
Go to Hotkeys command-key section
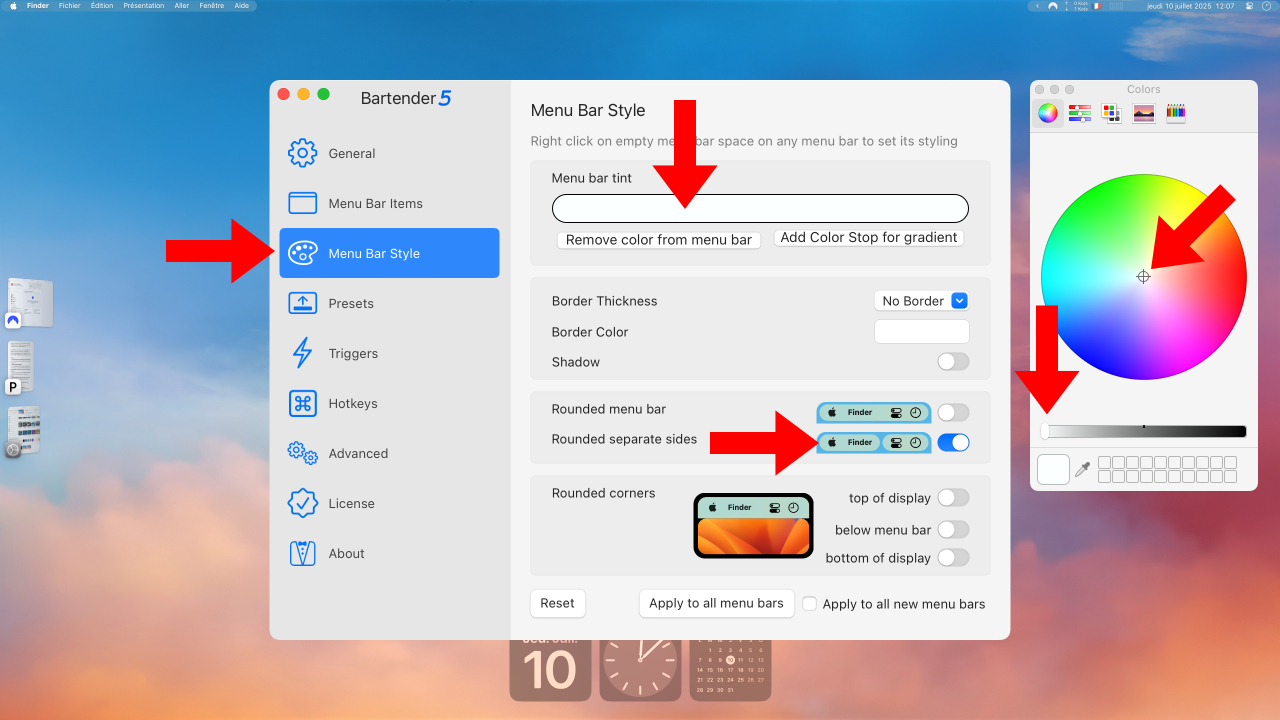(389, 403)
